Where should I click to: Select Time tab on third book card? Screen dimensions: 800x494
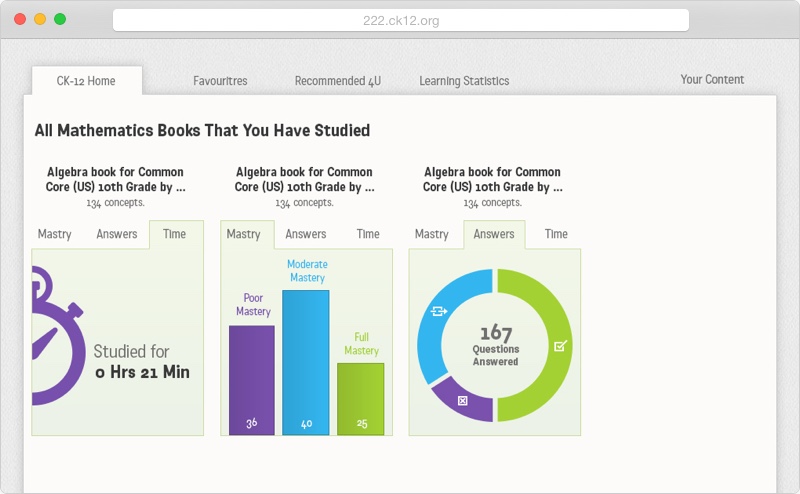pyautogui.click(x=556, y=234)
